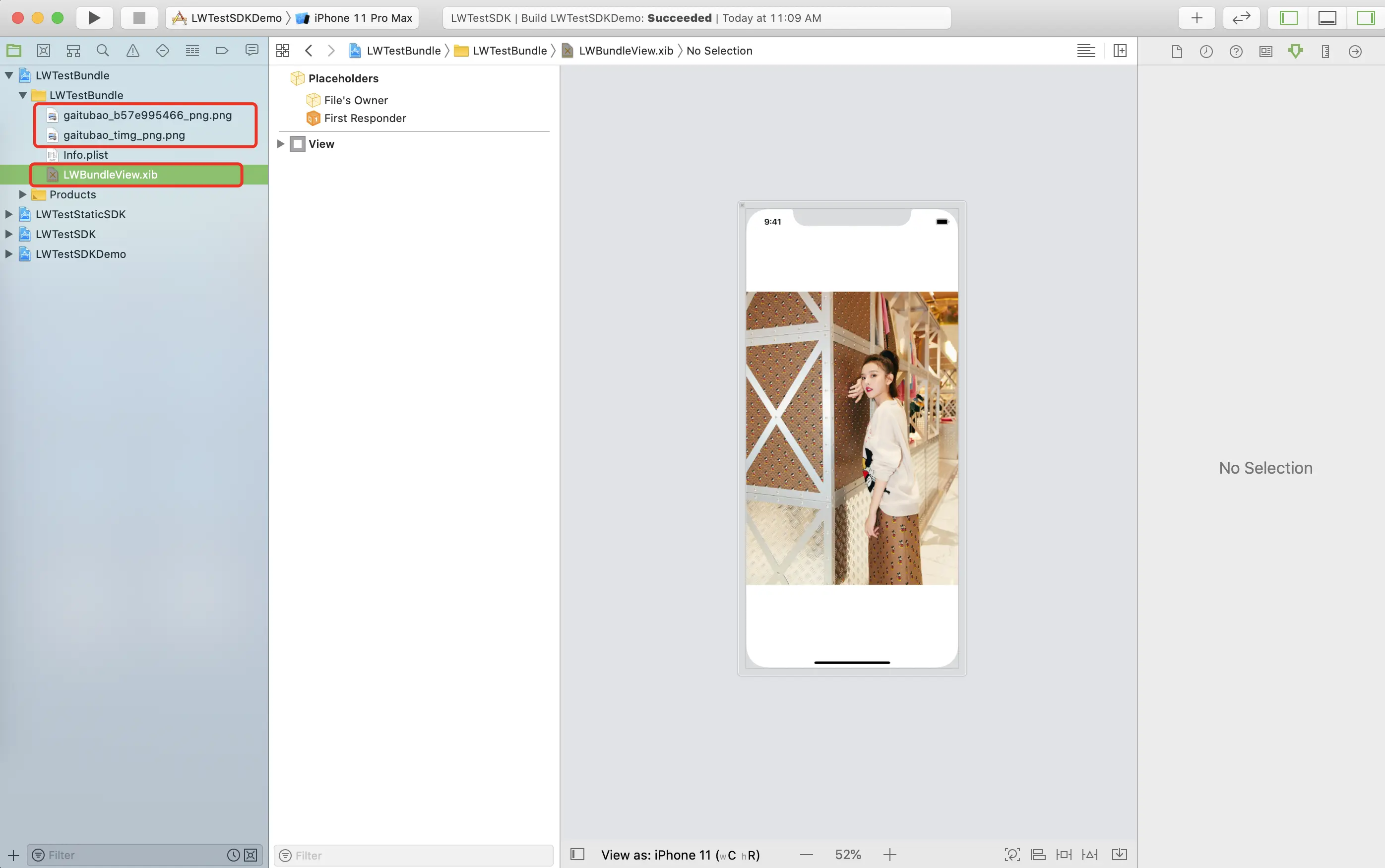
Task: Click View as: iPhone 11 button
Action: [680, 855]
